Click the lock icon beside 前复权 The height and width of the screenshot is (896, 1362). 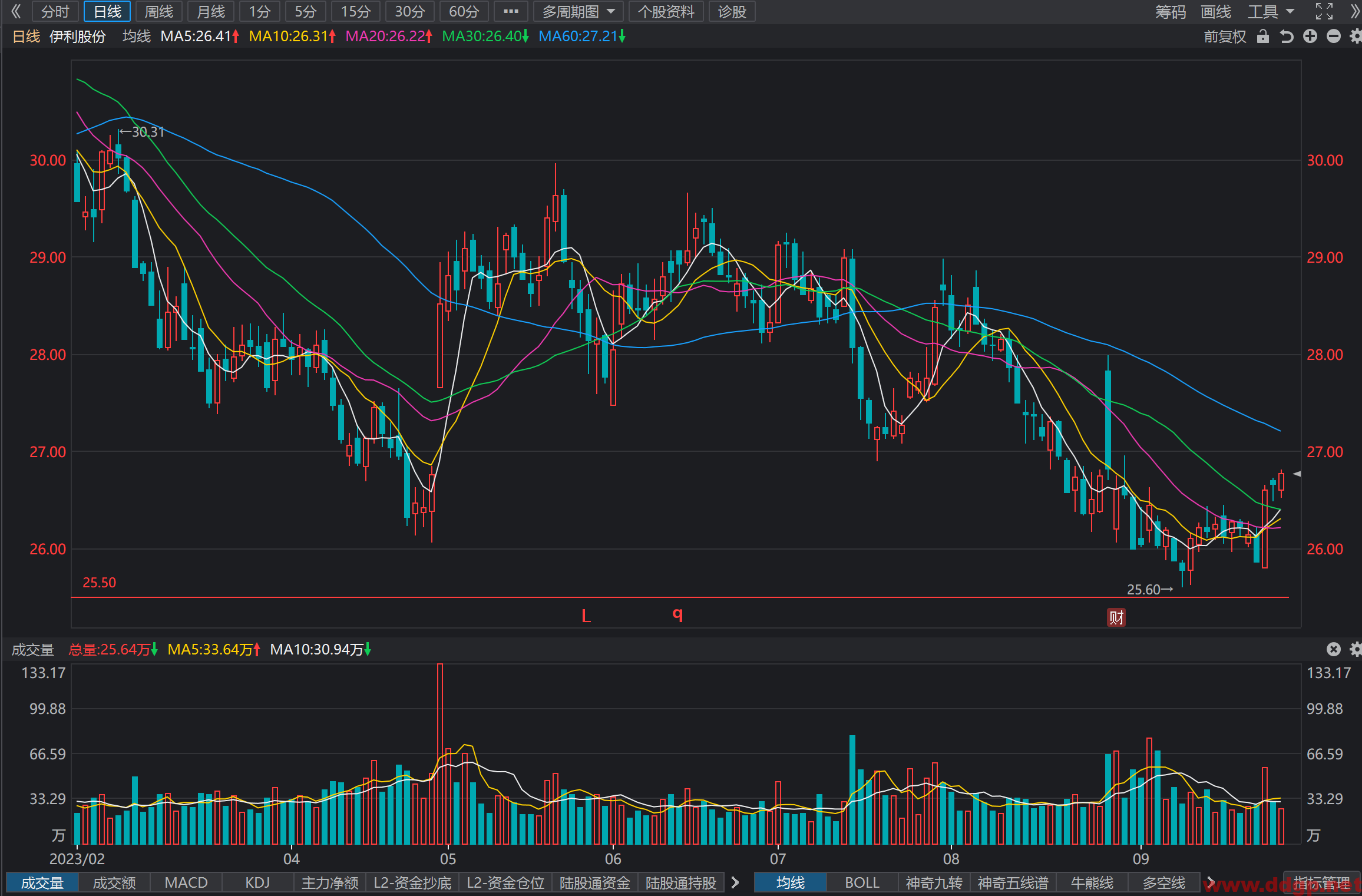[x=1262, y=37]
